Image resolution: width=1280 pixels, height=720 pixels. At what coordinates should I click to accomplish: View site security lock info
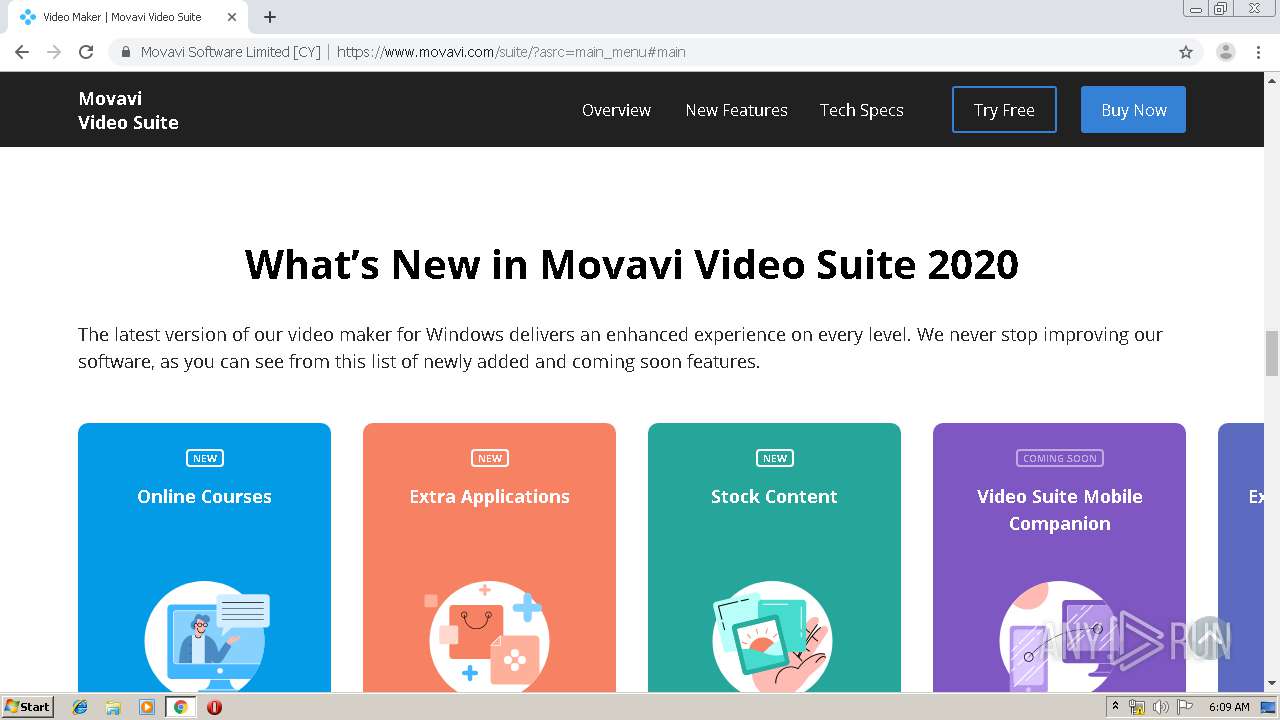(126, 52)
